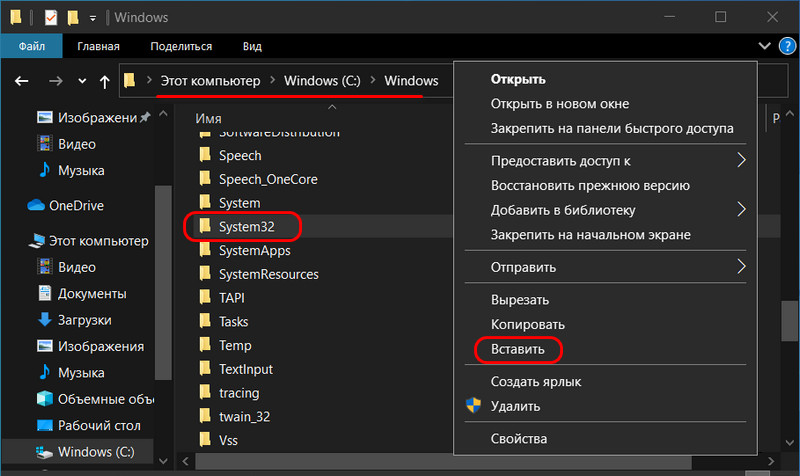Select the TextInput folder
800x476 pixels.
[x=236, y=369]
